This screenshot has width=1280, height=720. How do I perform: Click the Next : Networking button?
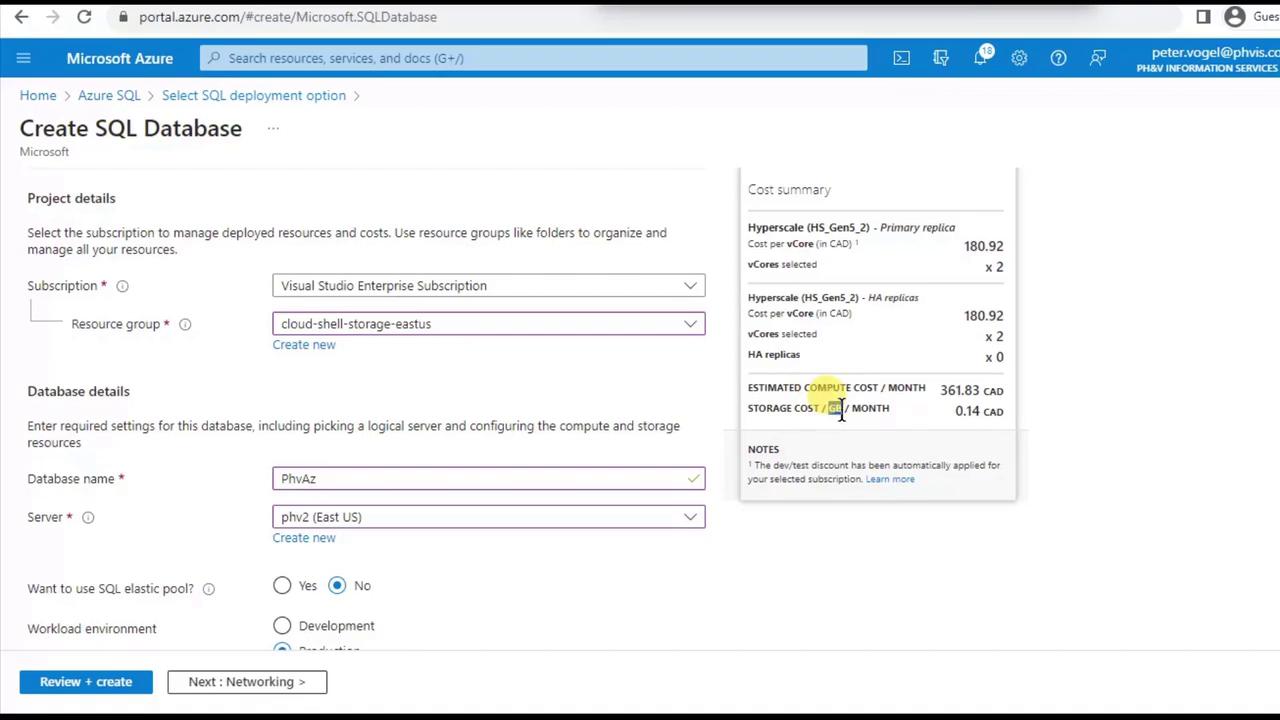click(247, 682)
